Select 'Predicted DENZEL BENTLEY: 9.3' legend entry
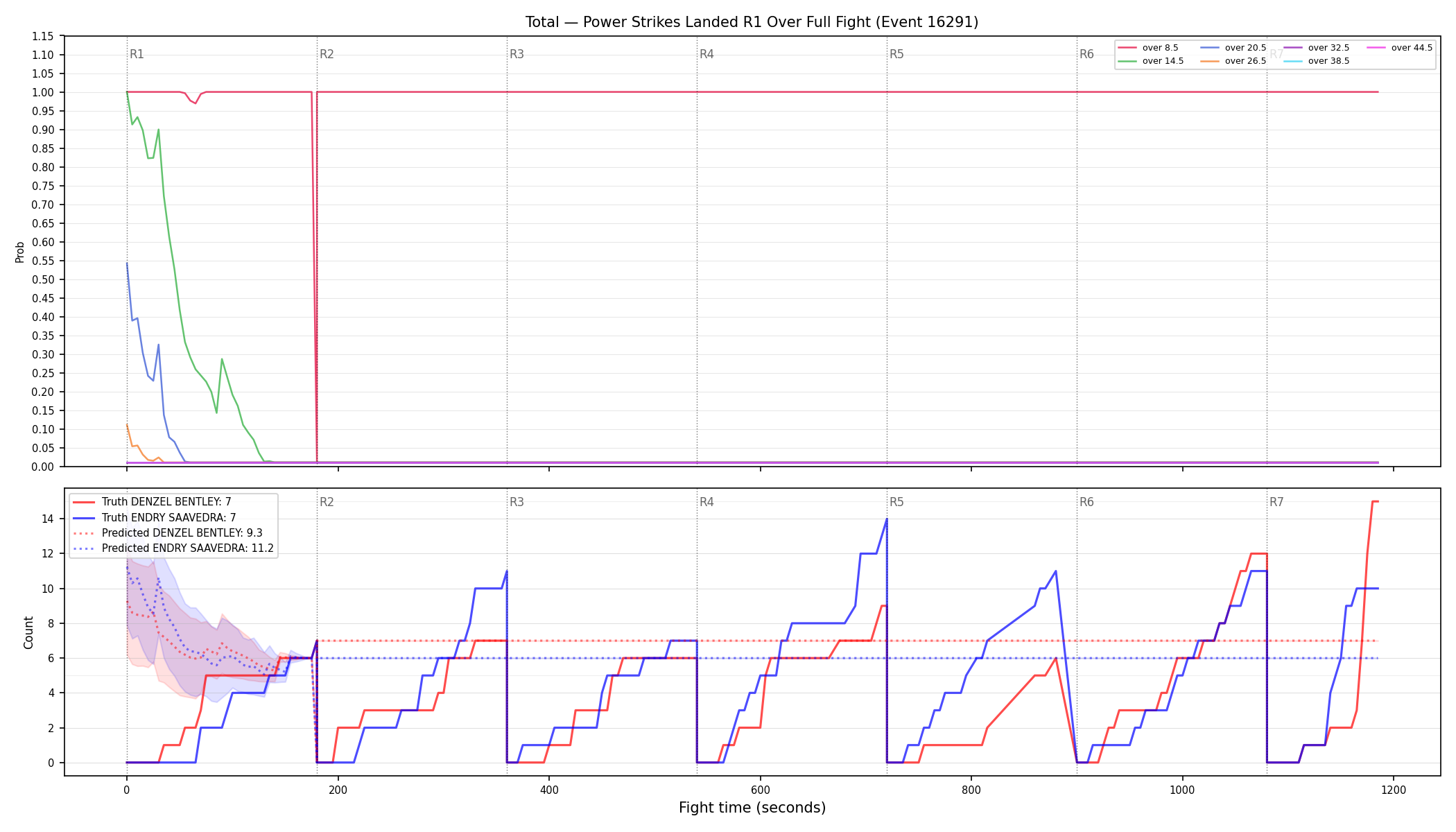Screen dimensions: 1456x832 click(168, 533)
